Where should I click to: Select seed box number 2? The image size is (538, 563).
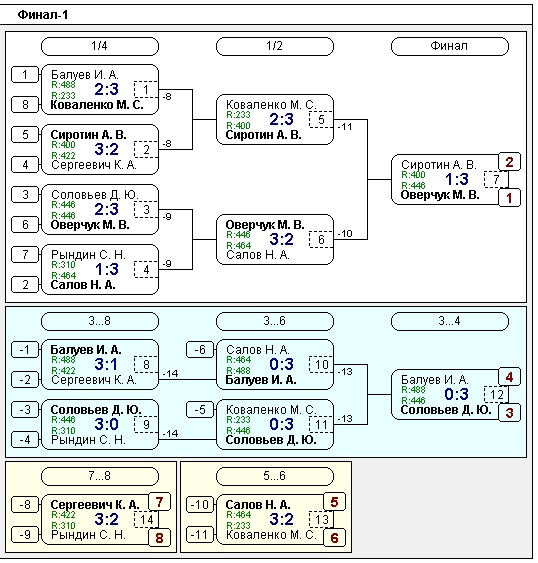(25, 285)
